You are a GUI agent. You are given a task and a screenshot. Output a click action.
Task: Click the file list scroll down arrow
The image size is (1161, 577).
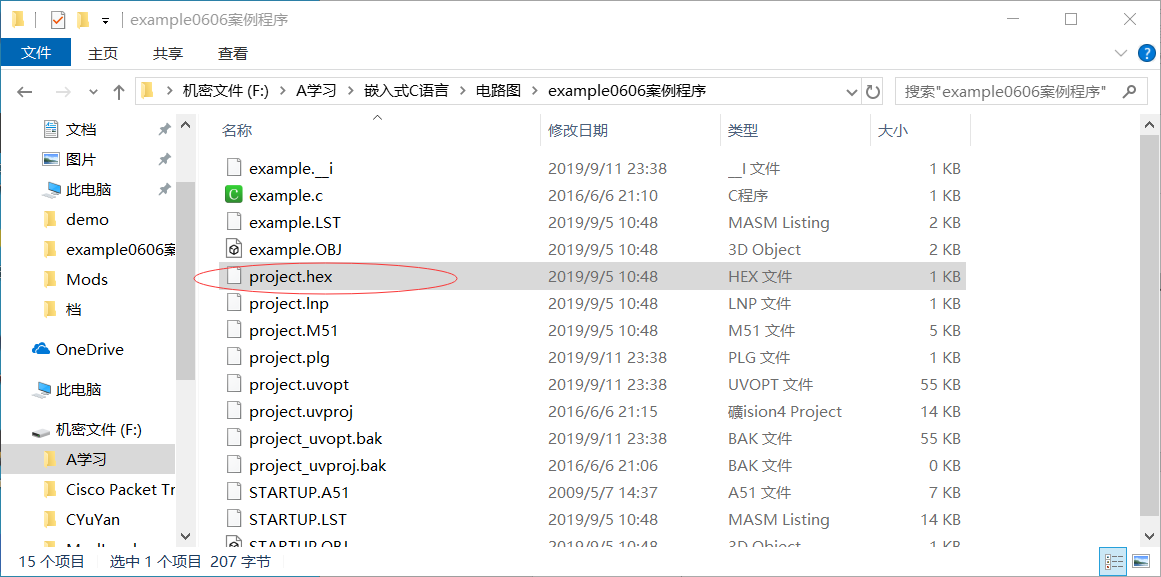(1150, 534)
